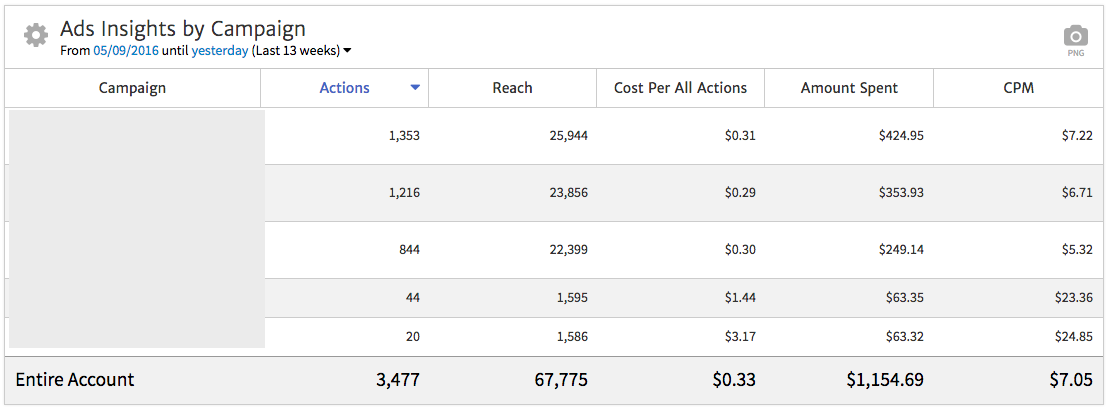Click the $23.36 CPM cell
Viewport: 1116px width, 413px height.
pyautogui.click(x=1072, y=298)
